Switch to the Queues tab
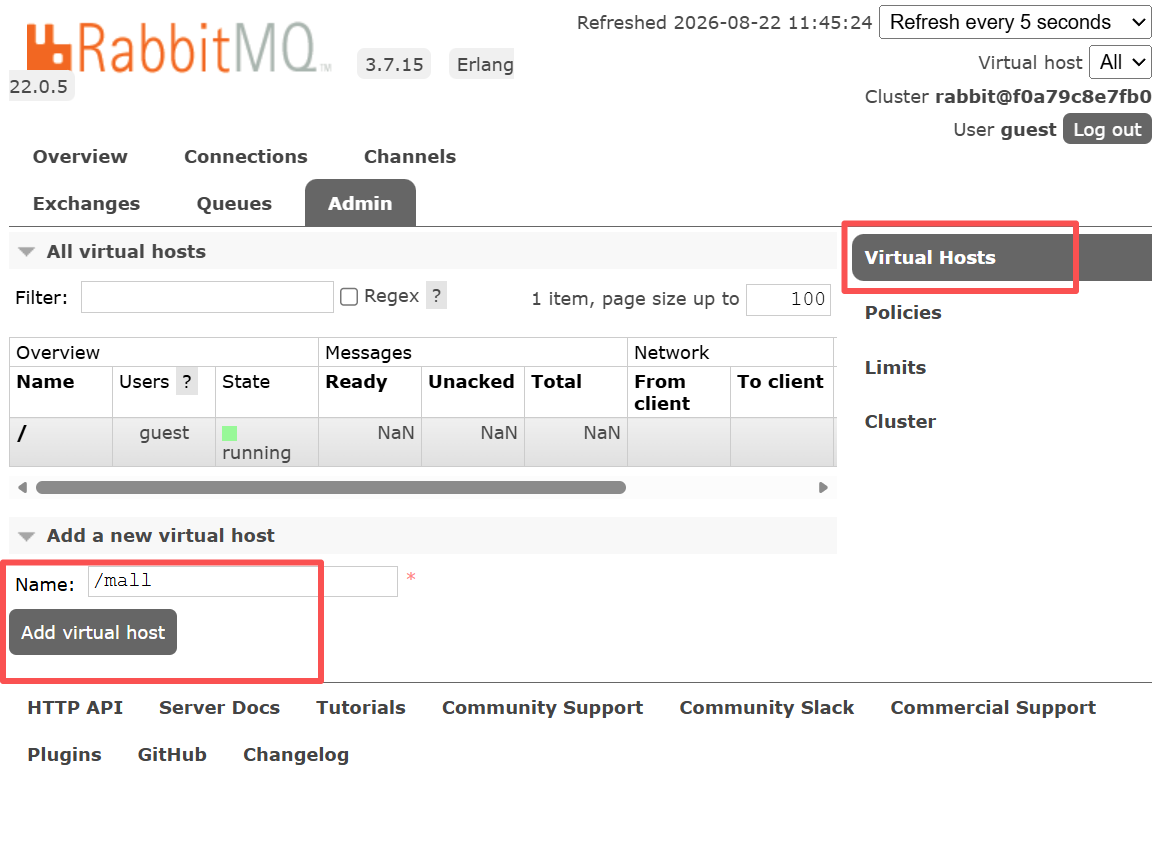1173x843 pixels. coord(234,203)
